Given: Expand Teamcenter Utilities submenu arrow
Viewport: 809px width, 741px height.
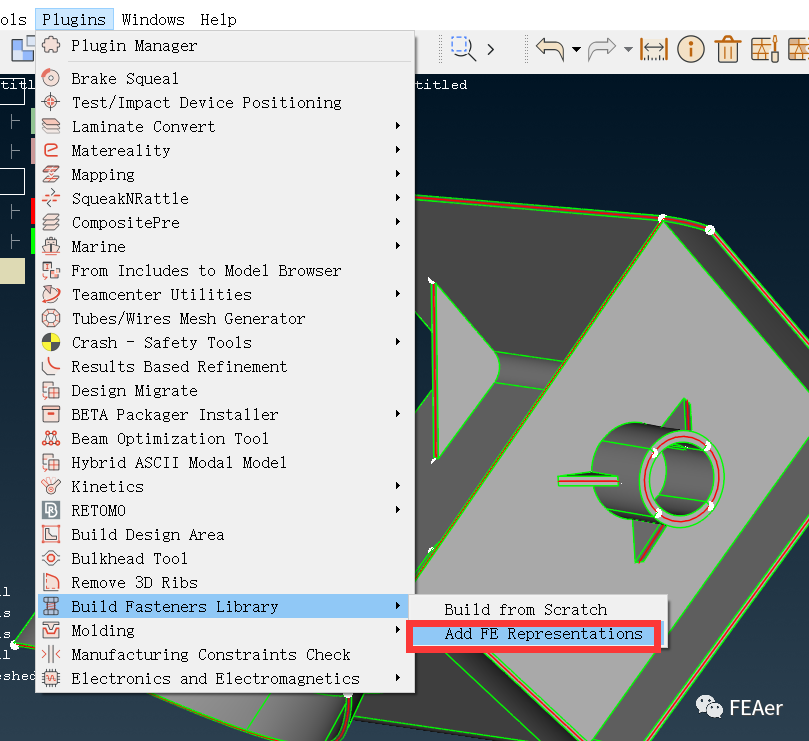Looking at the screenshot, I should pos(398,294).
